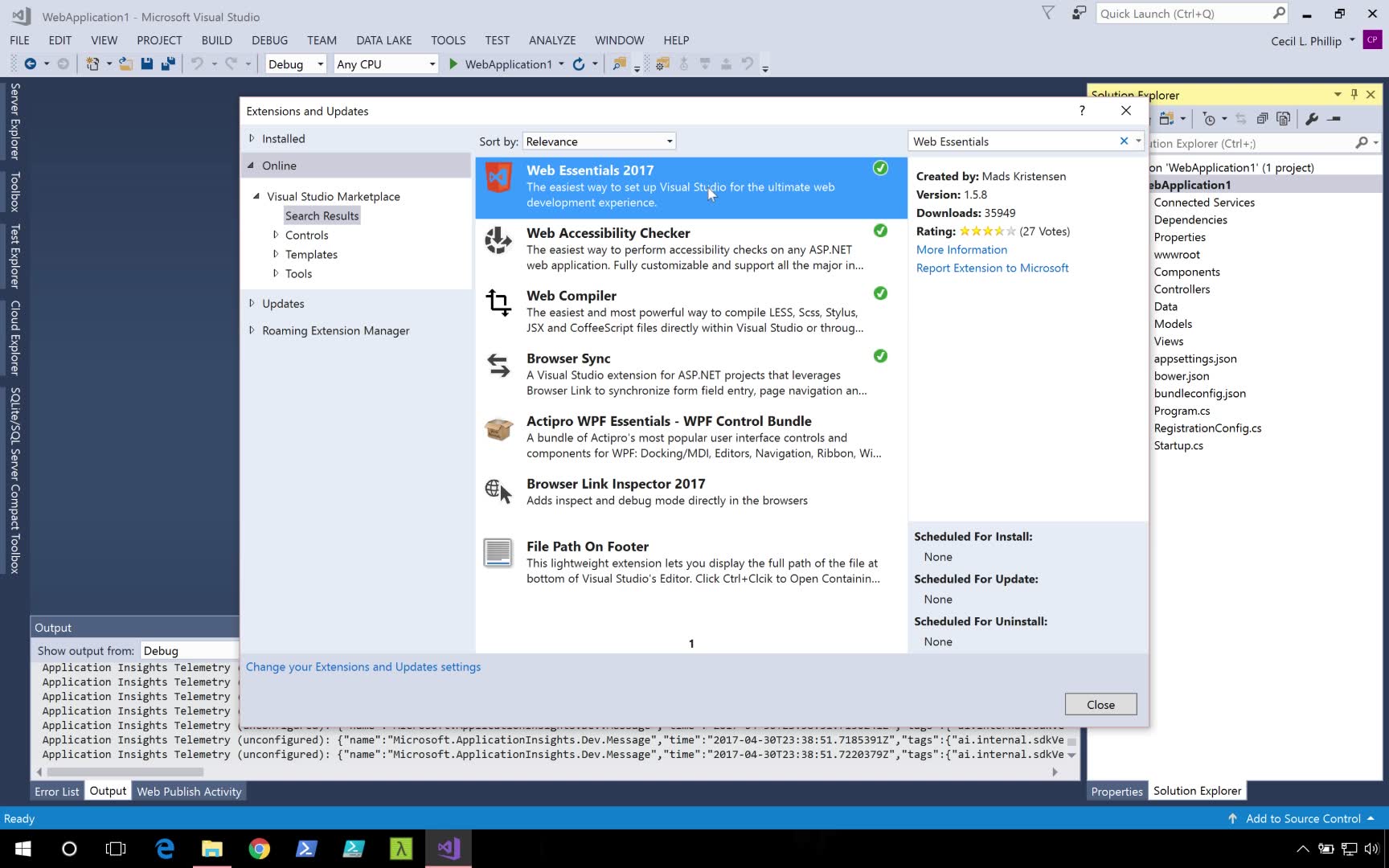Click the Save All toolbar icon
The image size is (1389, 868).
point(168,64)
